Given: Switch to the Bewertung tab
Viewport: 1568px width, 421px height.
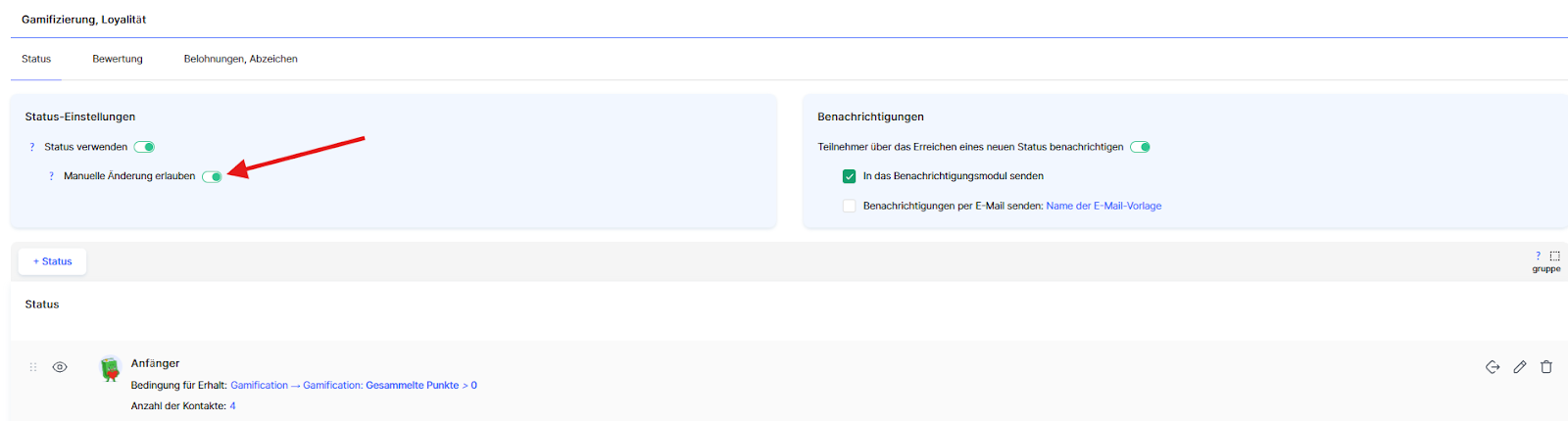Looking at the screenshot, I should pyautogui.click(x=118, y=59).
